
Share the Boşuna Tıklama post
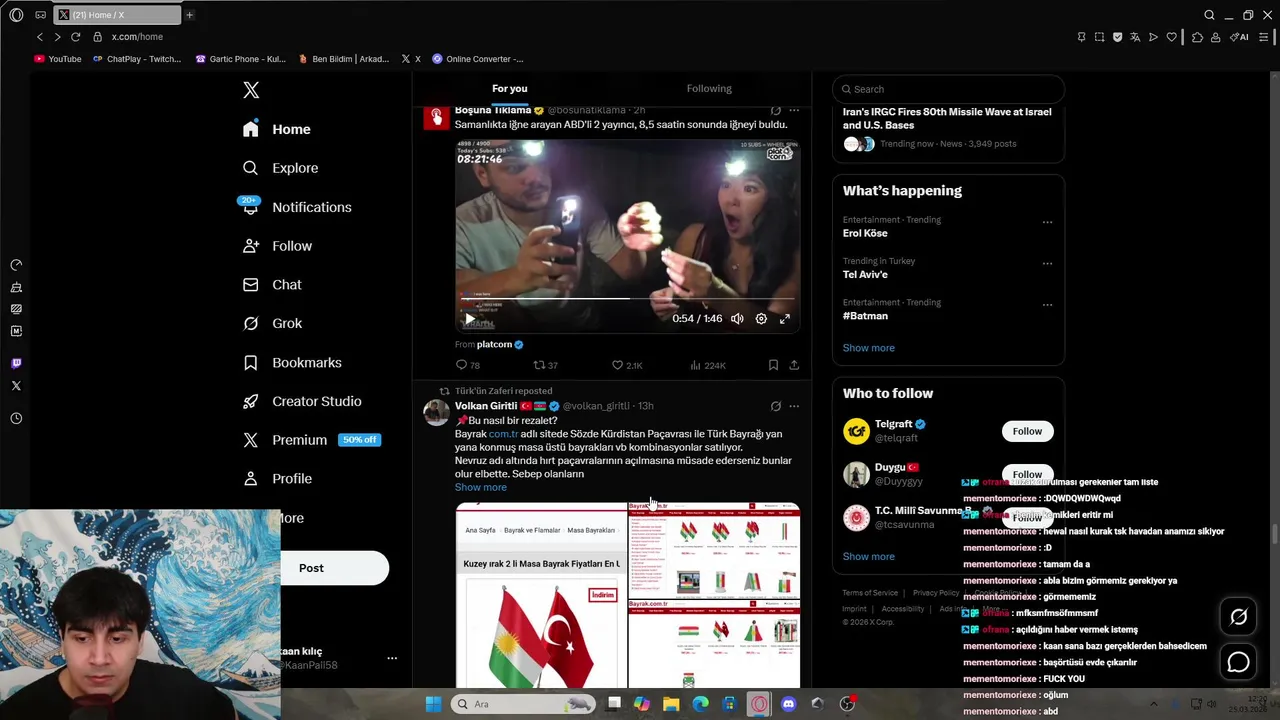794,366
